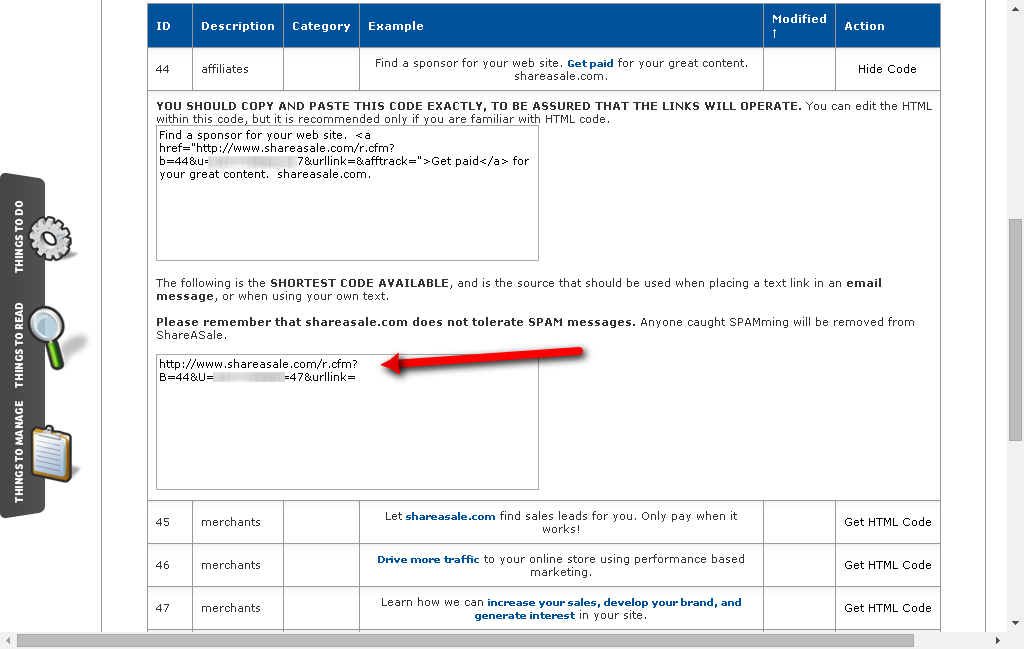Get HTML Code for ID 45
This screenshot has width=1024, height=649.
[x=887, y=522]
